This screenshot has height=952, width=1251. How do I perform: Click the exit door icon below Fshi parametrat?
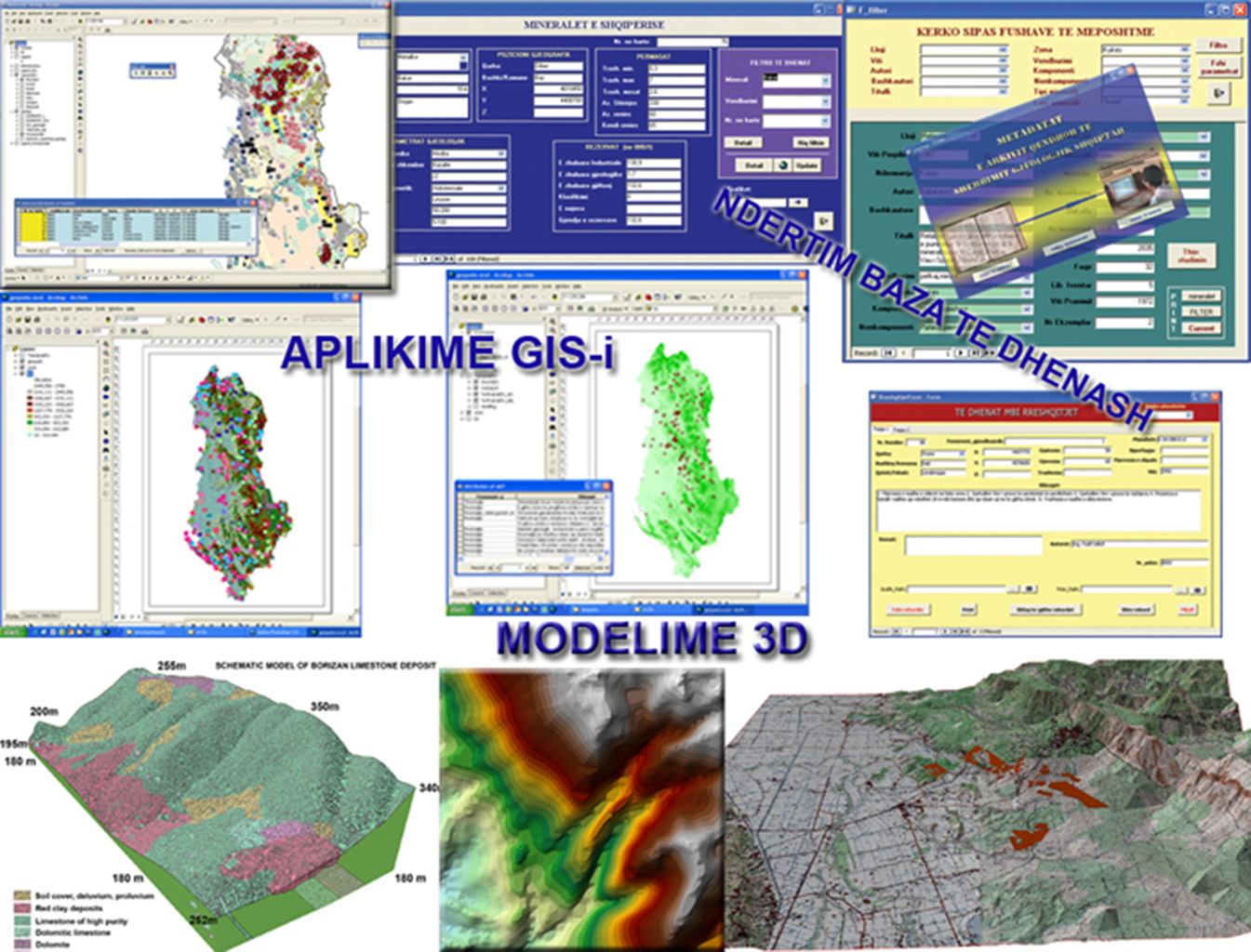coord(1219,93)
